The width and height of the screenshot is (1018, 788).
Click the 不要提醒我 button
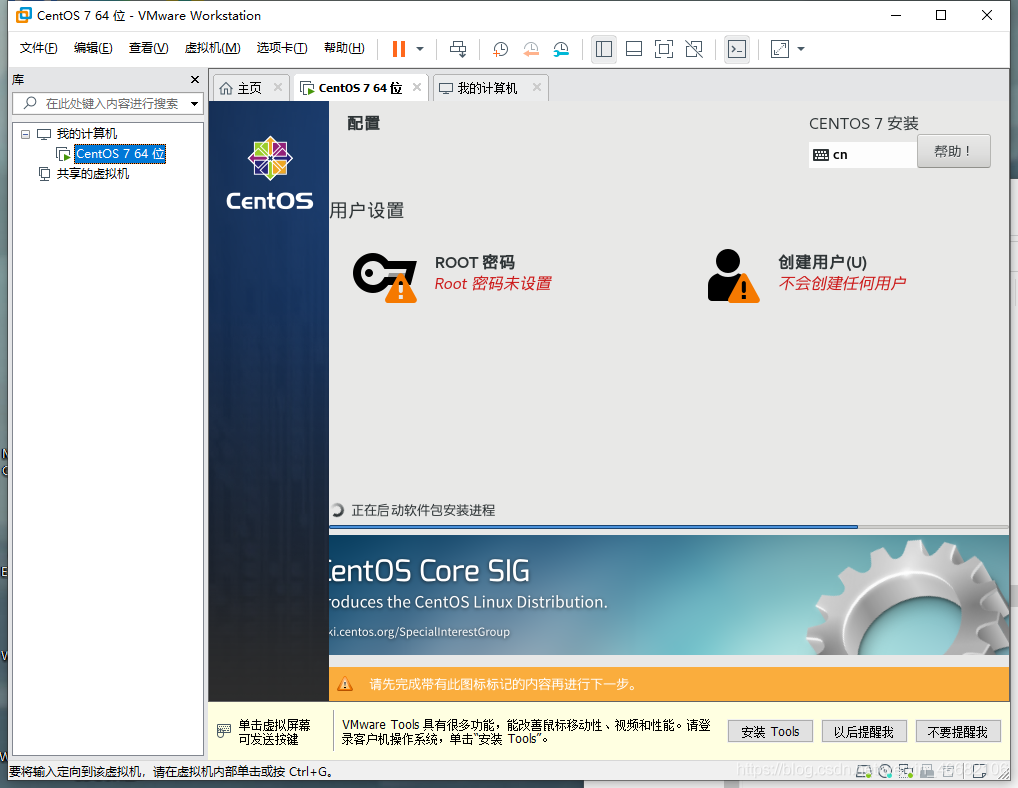958,732
